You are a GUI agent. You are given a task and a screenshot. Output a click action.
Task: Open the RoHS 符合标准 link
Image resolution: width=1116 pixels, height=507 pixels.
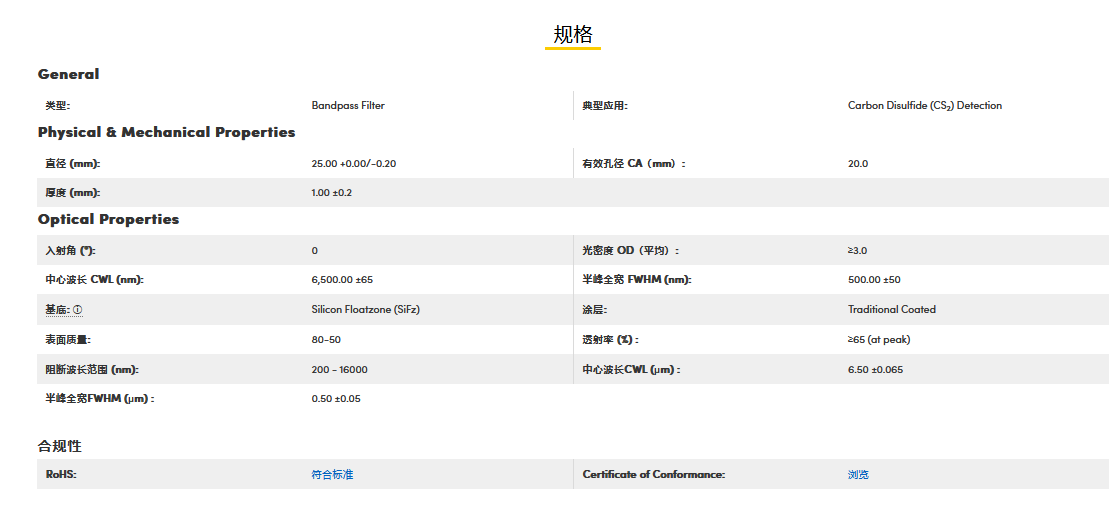(332, 474)
